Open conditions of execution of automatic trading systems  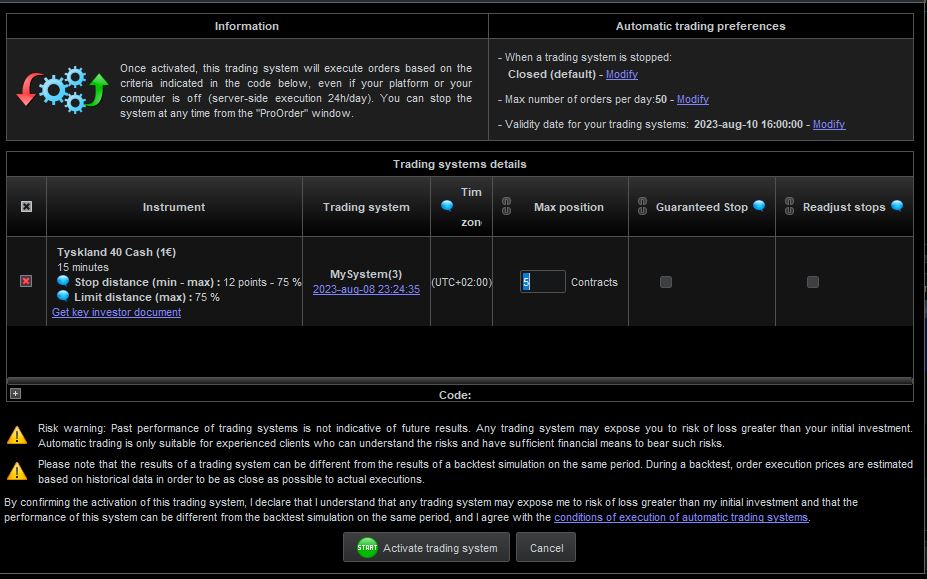click(680, 517)
